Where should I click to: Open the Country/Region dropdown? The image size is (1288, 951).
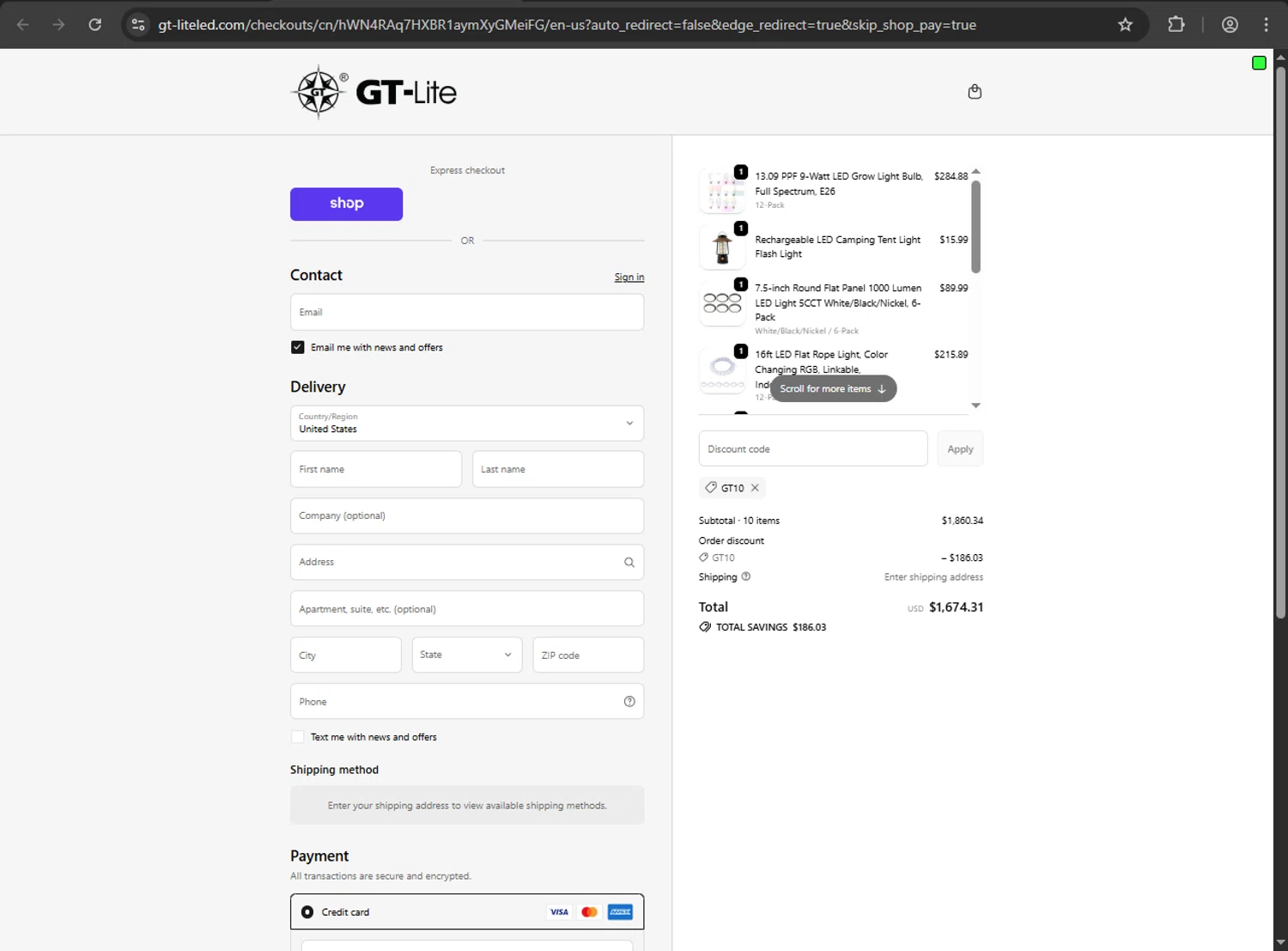point(467,424)
